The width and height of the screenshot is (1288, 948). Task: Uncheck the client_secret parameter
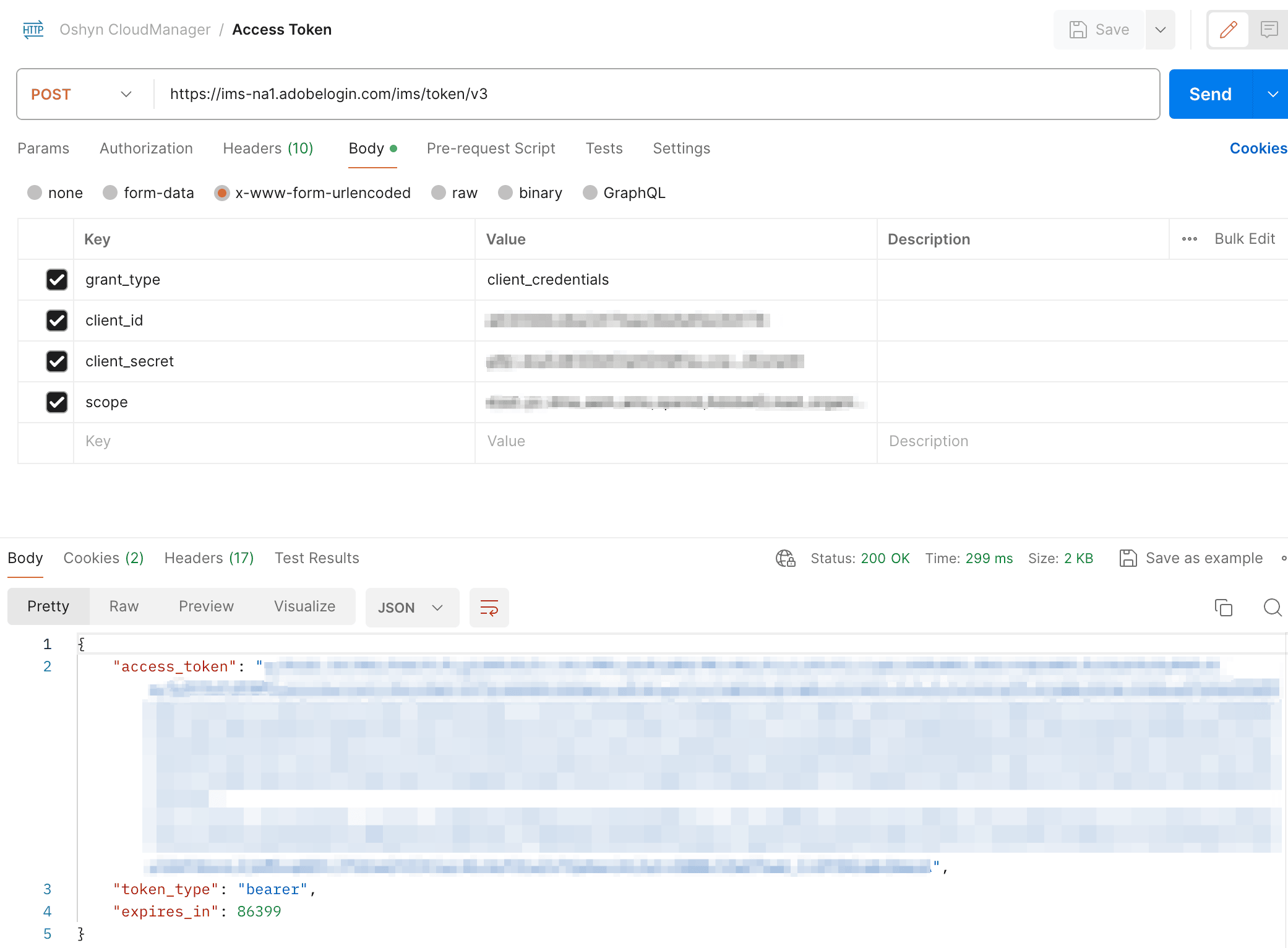[57, 361]
